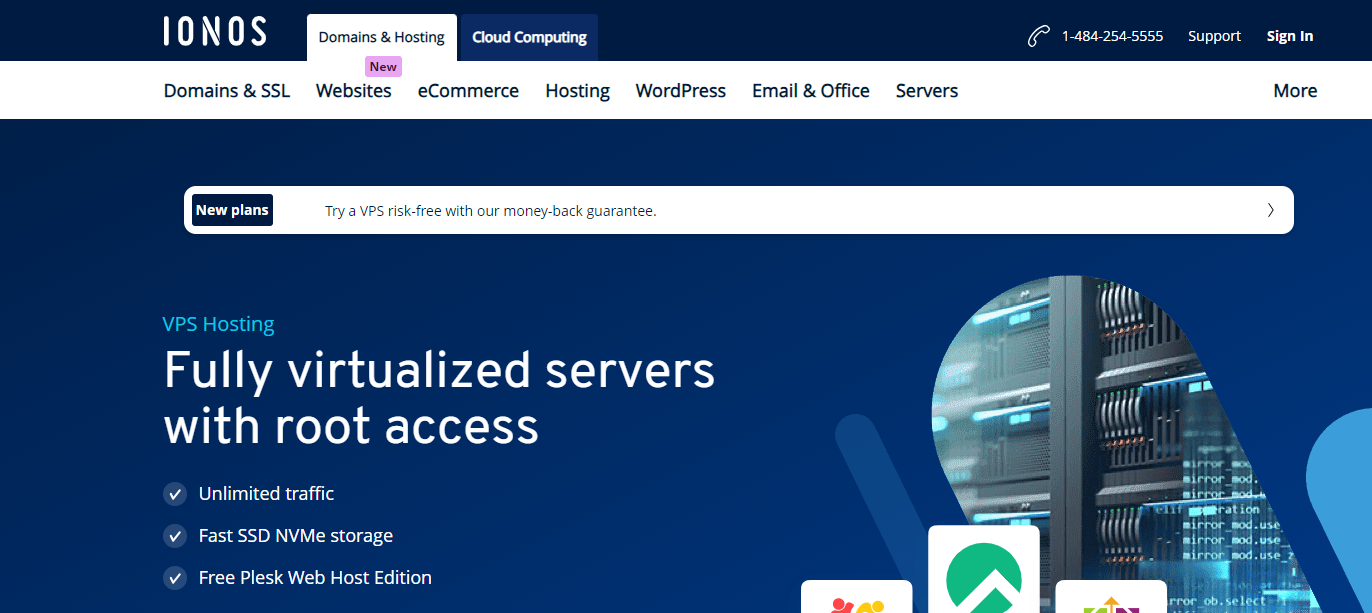Click the 'Unlimited traffic' text

click(x=266, y=494)
